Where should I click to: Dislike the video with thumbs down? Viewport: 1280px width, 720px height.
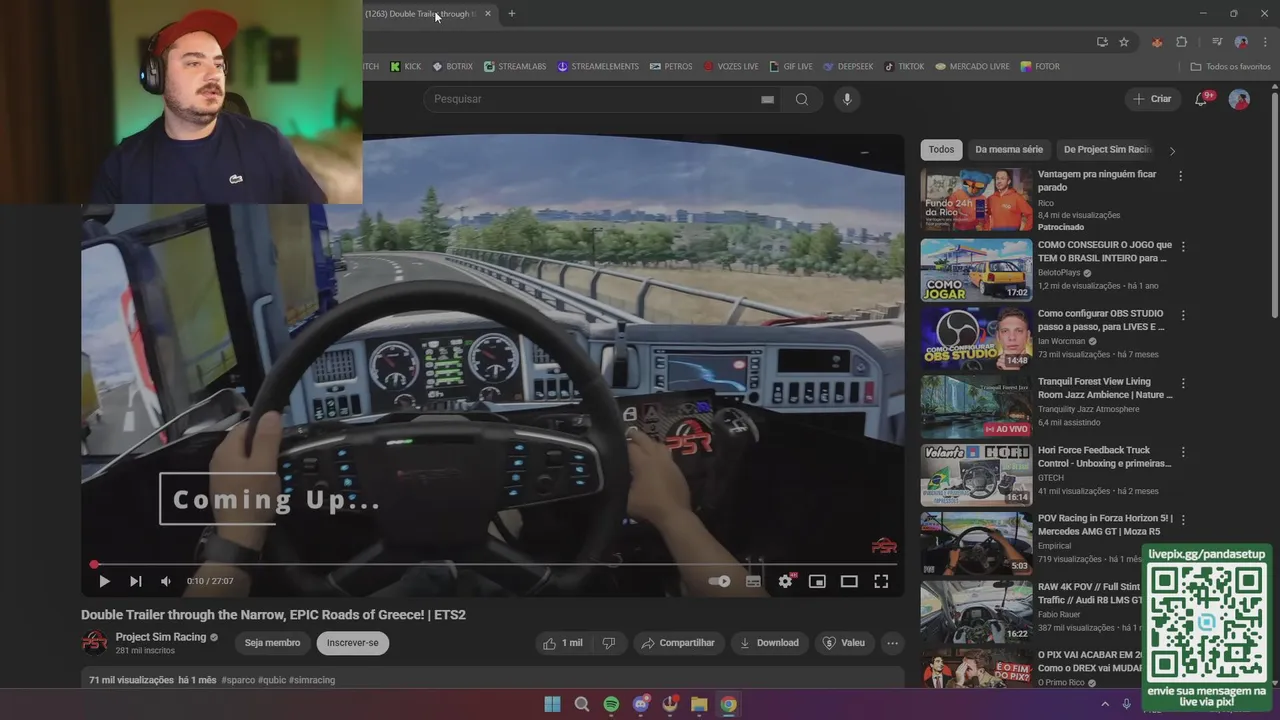tap(608, 643)
